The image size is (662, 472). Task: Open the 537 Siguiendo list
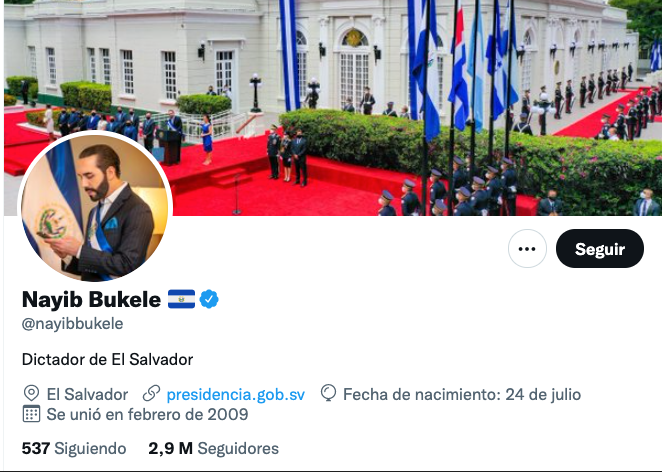click(74, 448)
